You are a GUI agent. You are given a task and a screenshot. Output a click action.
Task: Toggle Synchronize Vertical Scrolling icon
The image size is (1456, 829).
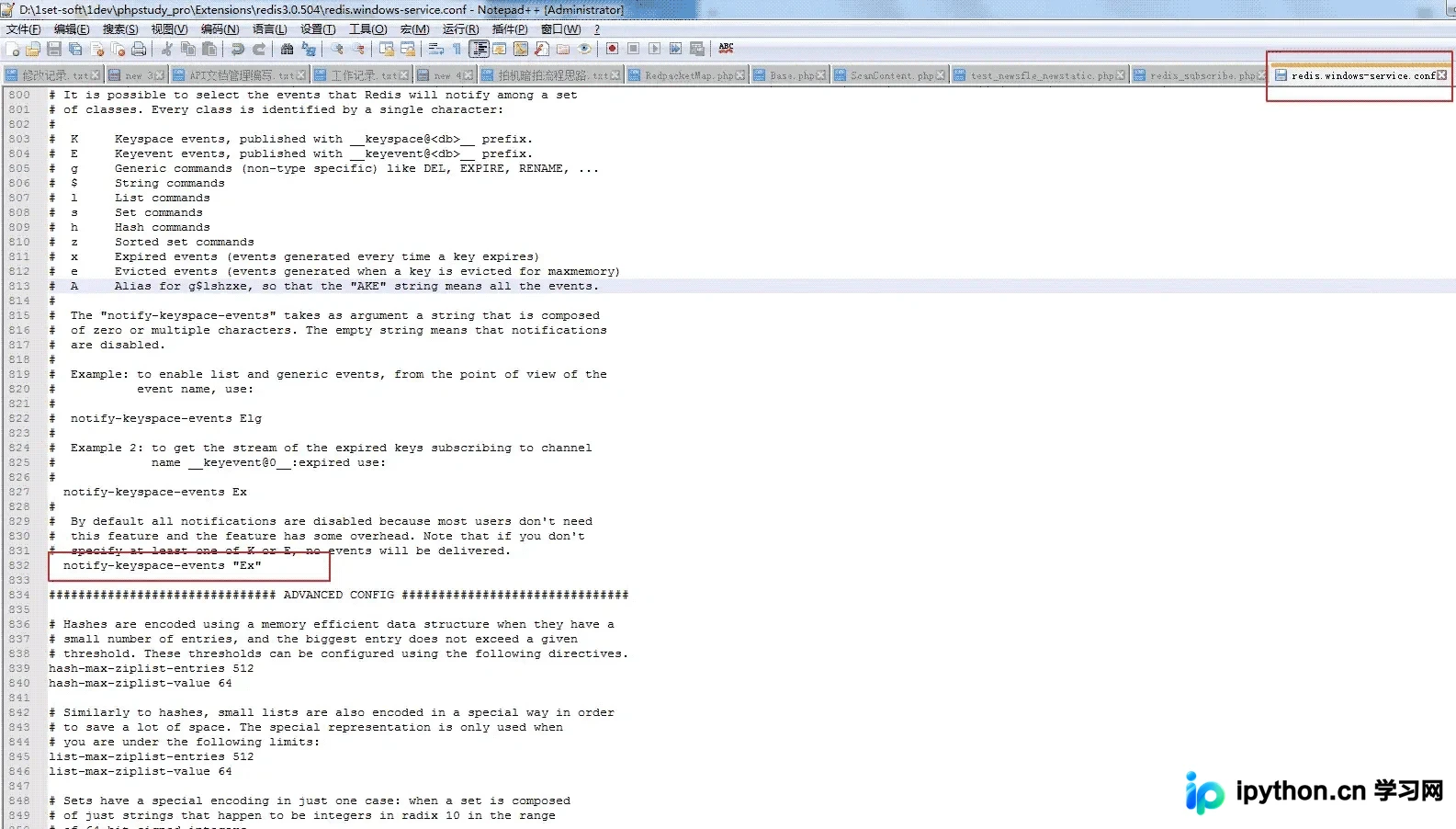click(x=387, y=49)
